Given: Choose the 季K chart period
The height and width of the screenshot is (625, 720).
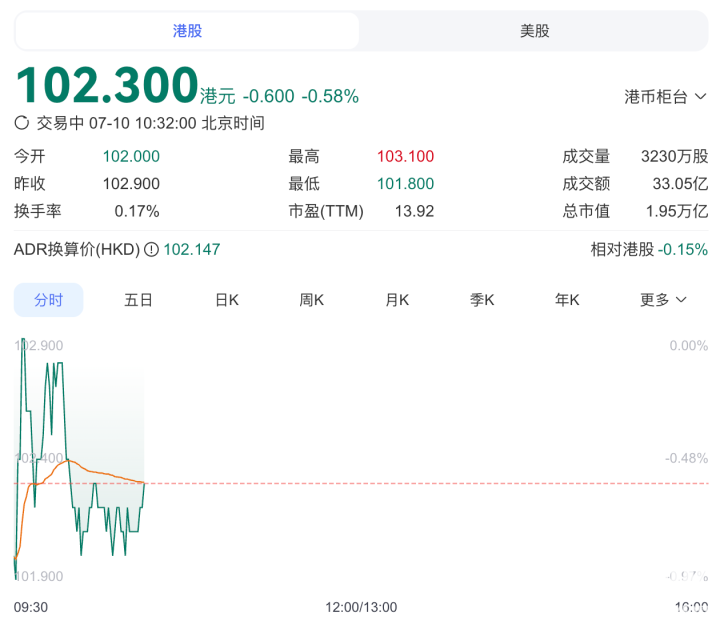Looking at the screenshot, I should coord(483,300).
